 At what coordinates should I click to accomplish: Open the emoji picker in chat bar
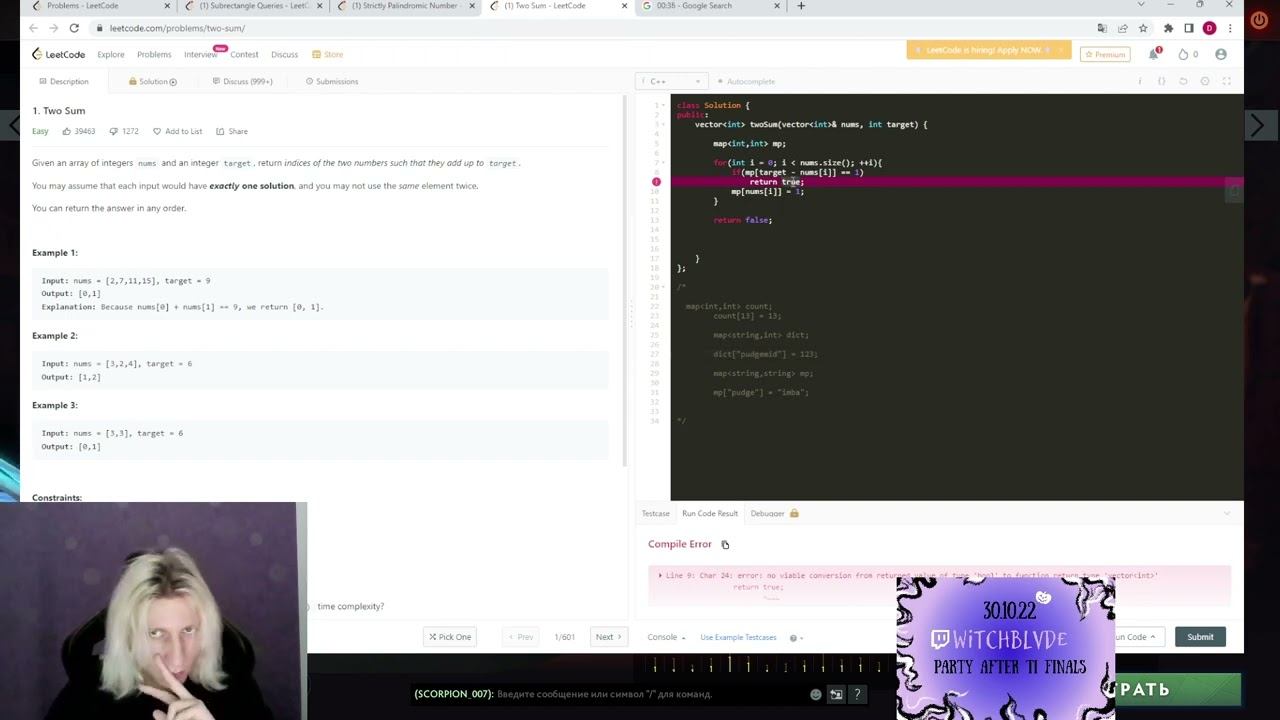click(x=816, y=694)
